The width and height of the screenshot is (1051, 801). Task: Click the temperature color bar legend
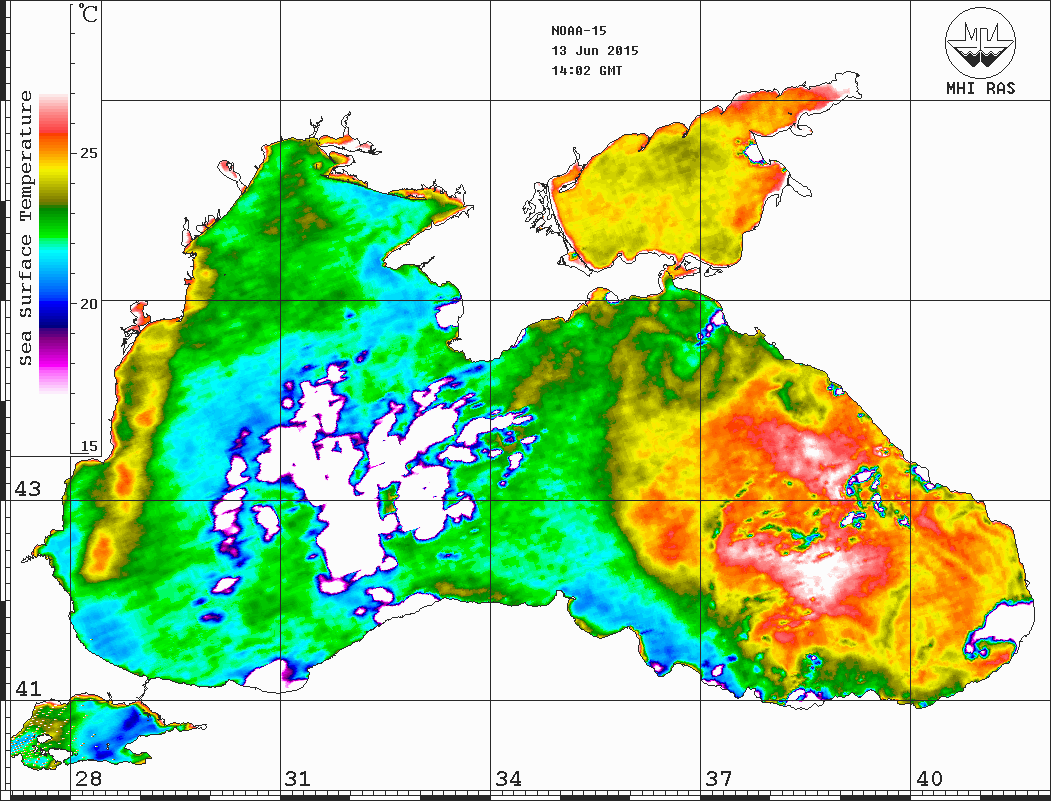click(x=54, y=243)
